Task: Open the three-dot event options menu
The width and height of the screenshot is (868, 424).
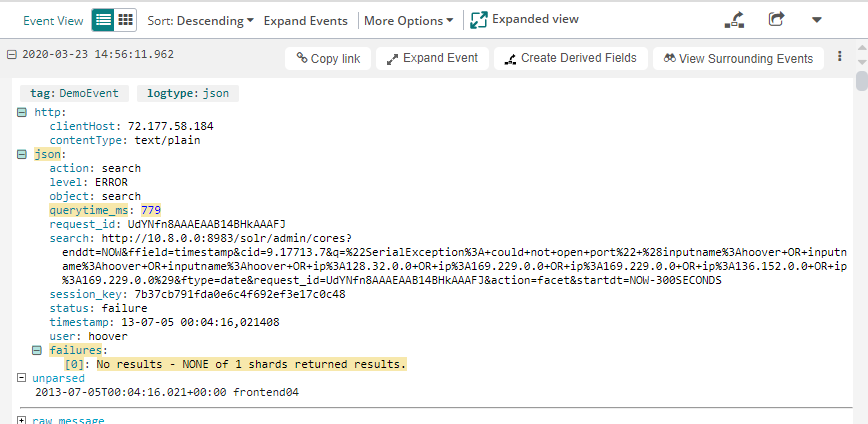Action: pyautogui.click(x=839, y=57)
